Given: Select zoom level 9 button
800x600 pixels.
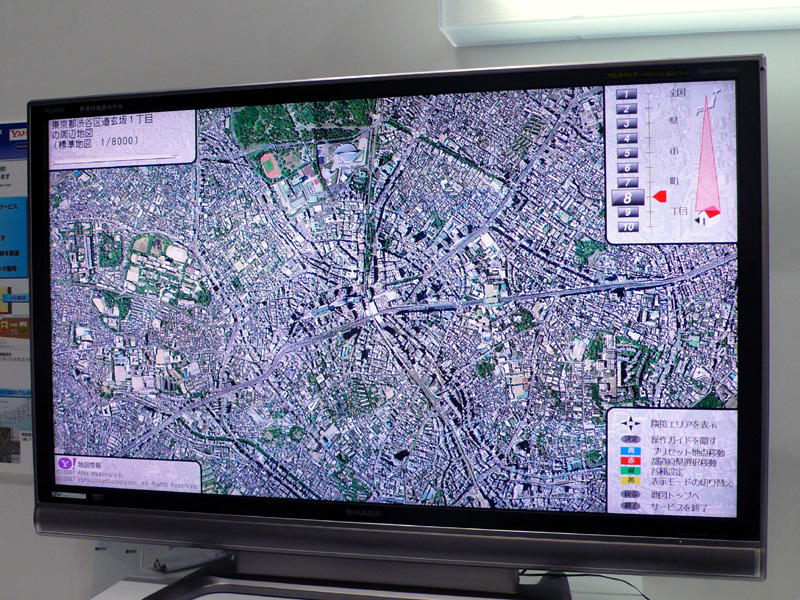Looking at the screenshot, I should point(628,212).
